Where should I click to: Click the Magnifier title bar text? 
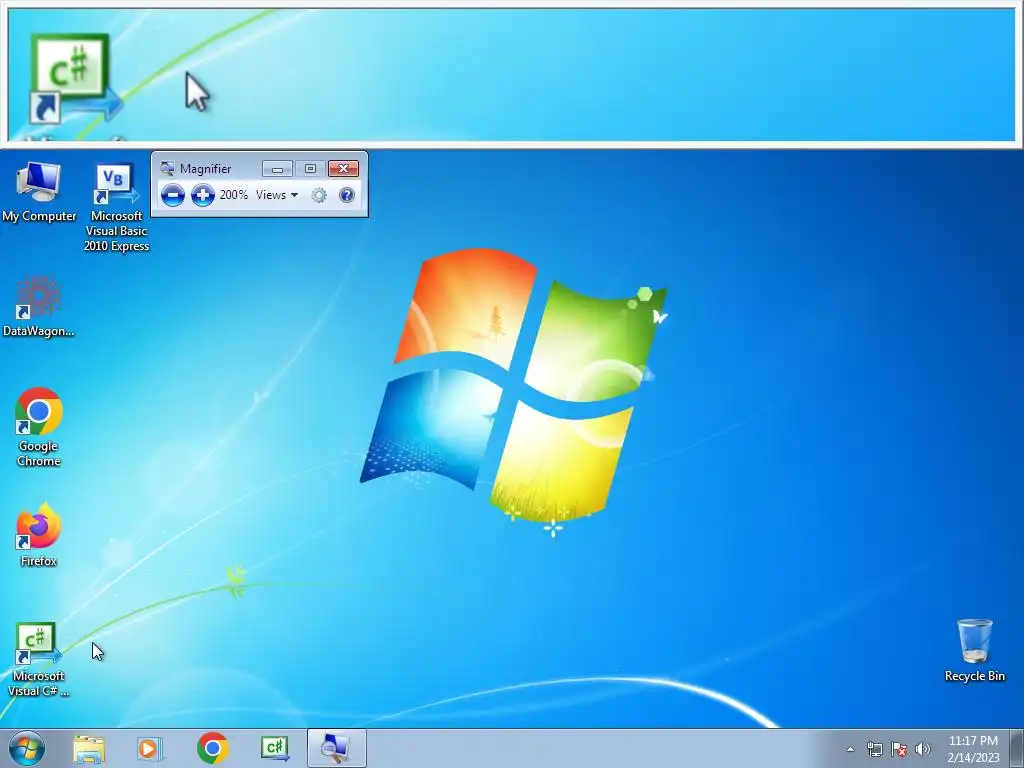(x=205, y=168)
